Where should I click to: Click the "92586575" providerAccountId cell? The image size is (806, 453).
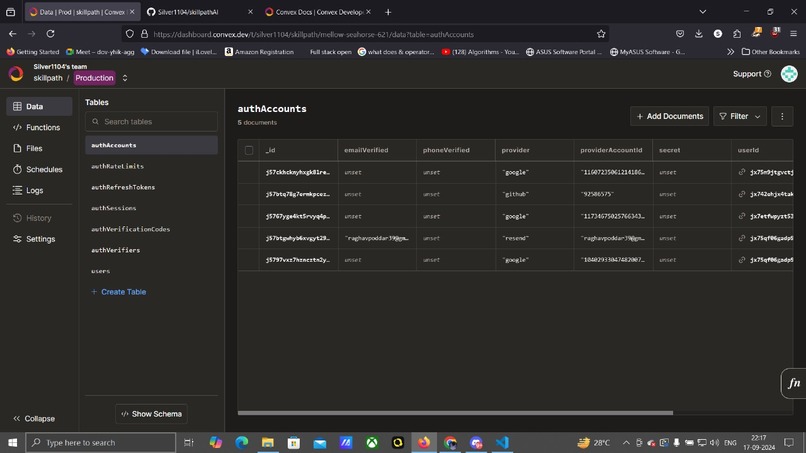point(613,194)
